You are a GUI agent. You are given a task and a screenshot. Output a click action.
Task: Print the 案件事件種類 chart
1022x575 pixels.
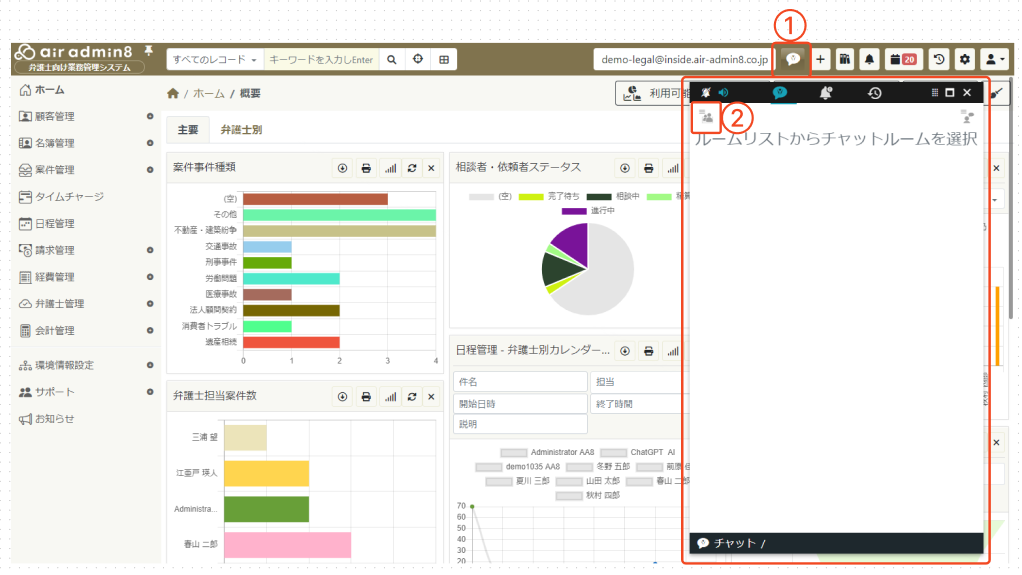click(x=366, y=168)
